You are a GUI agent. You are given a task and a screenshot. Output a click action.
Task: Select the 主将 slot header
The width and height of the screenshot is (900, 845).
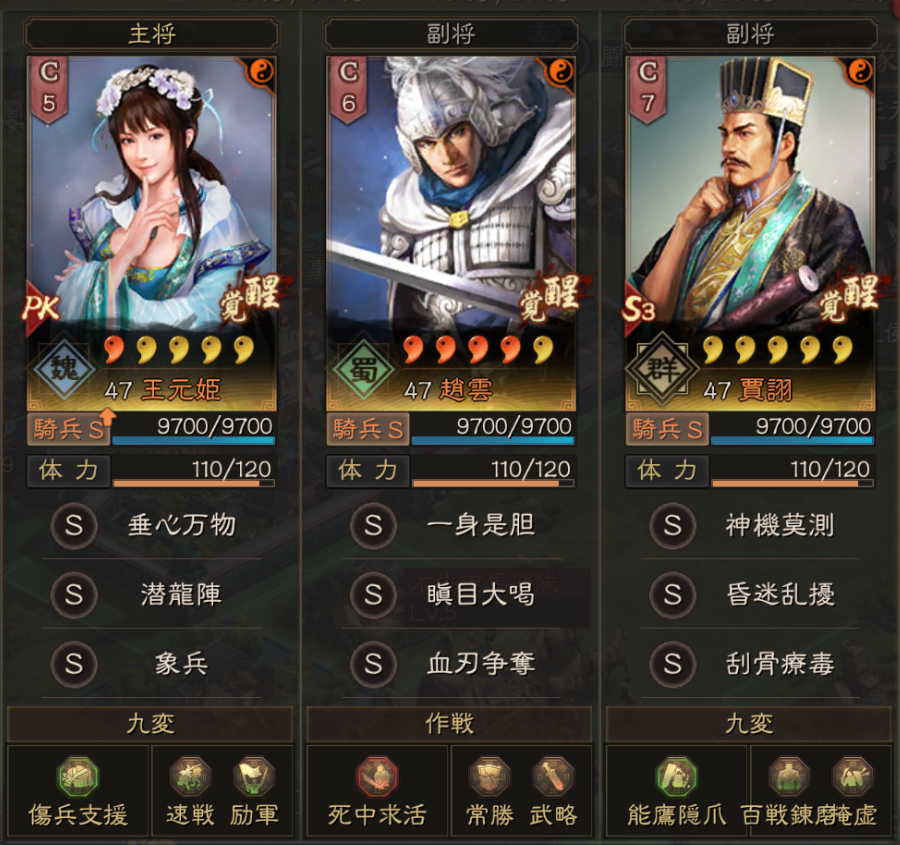152,33
